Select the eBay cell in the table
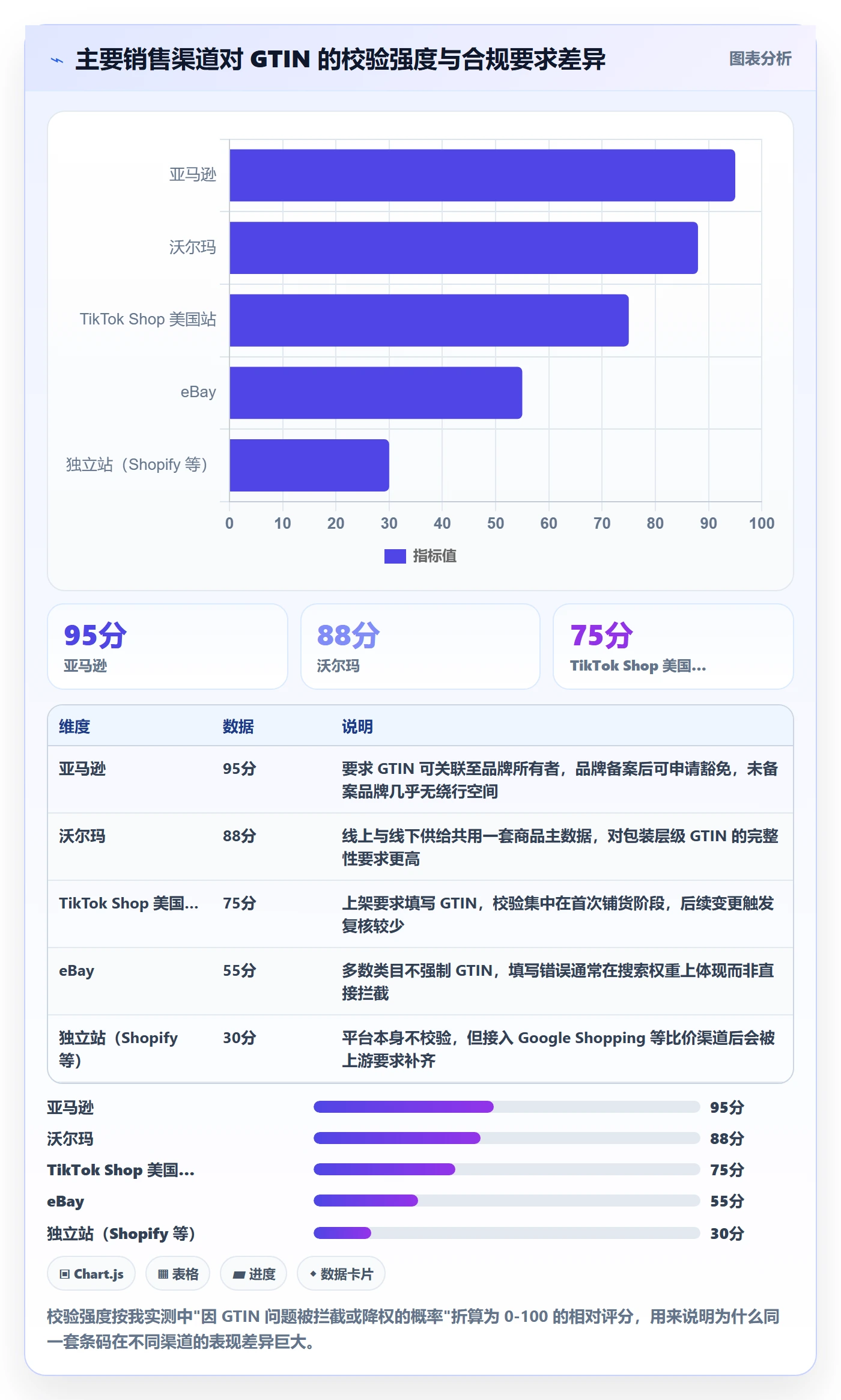The image size is (841, 1400). click(76, 970)
